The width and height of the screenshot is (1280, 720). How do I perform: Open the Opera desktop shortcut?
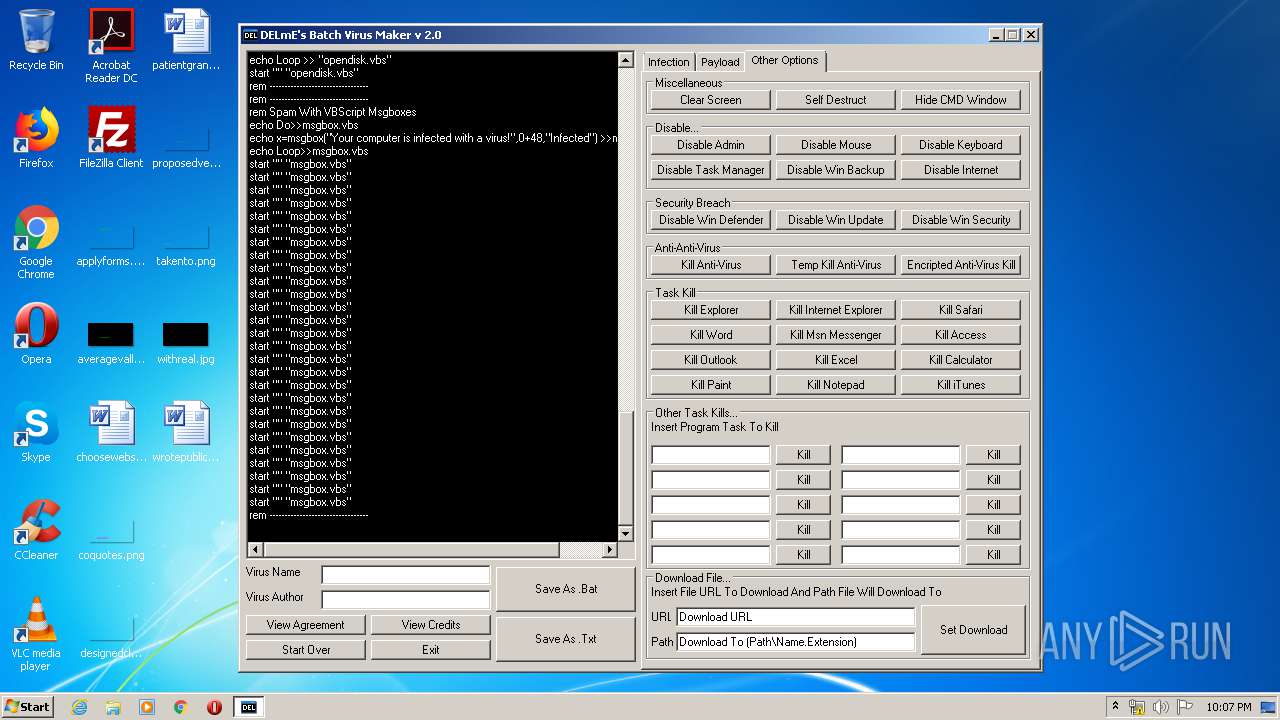click(x=36, y=334)
